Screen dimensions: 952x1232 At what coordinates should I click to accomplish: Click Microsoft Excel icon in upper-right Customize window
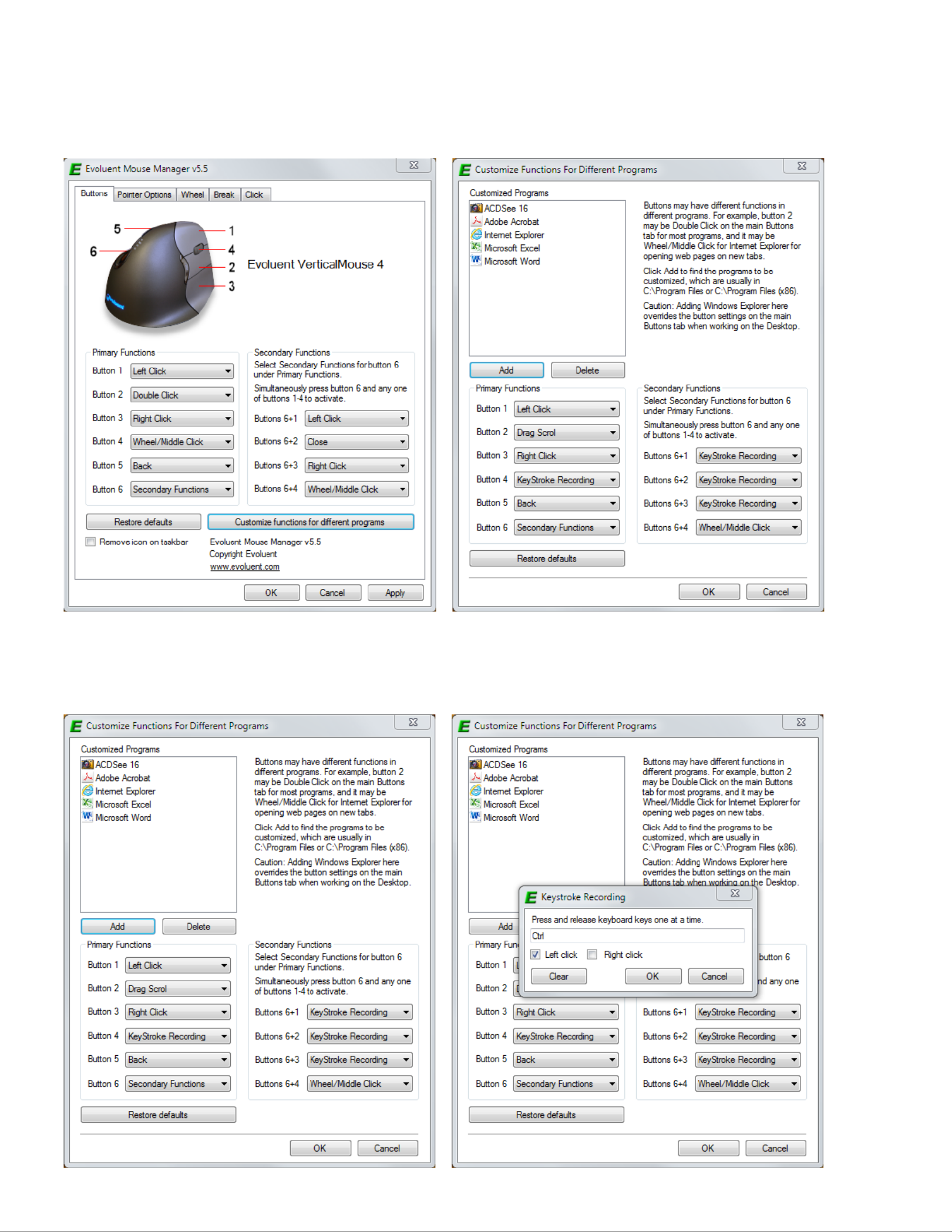tap(476, 248)
